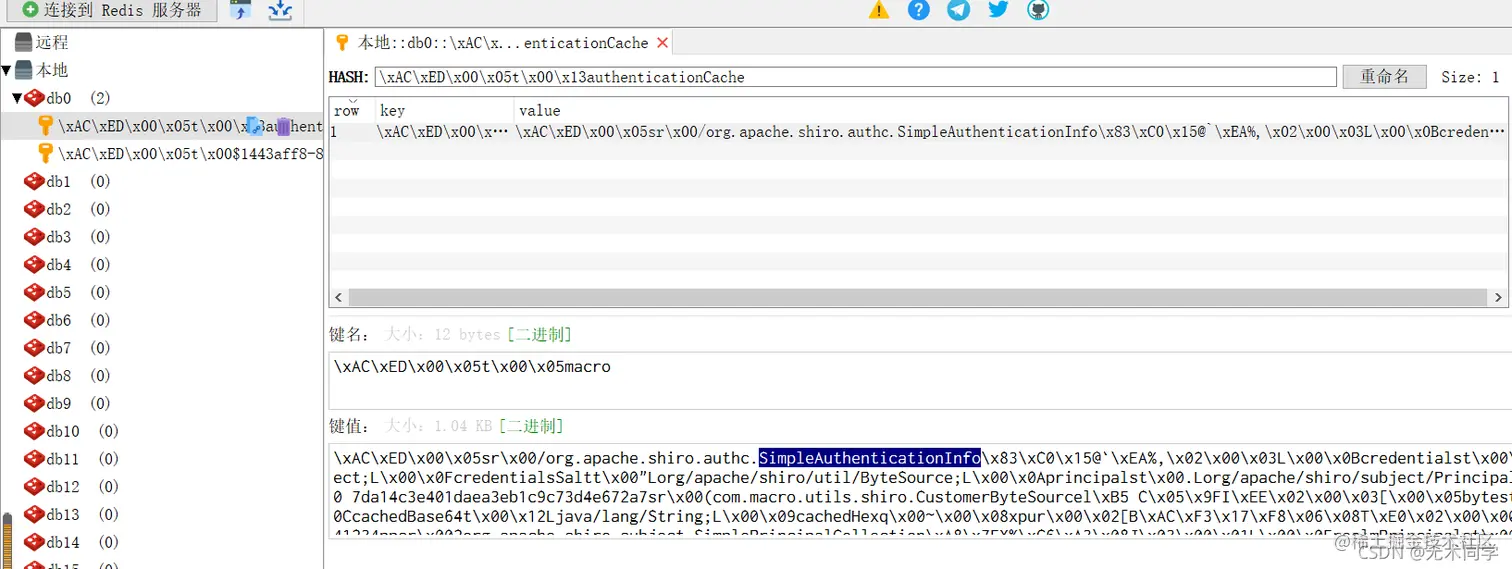The image size is (1512, 569).
Task: Click the db0 red database icon
Action: tap(34, 98)
